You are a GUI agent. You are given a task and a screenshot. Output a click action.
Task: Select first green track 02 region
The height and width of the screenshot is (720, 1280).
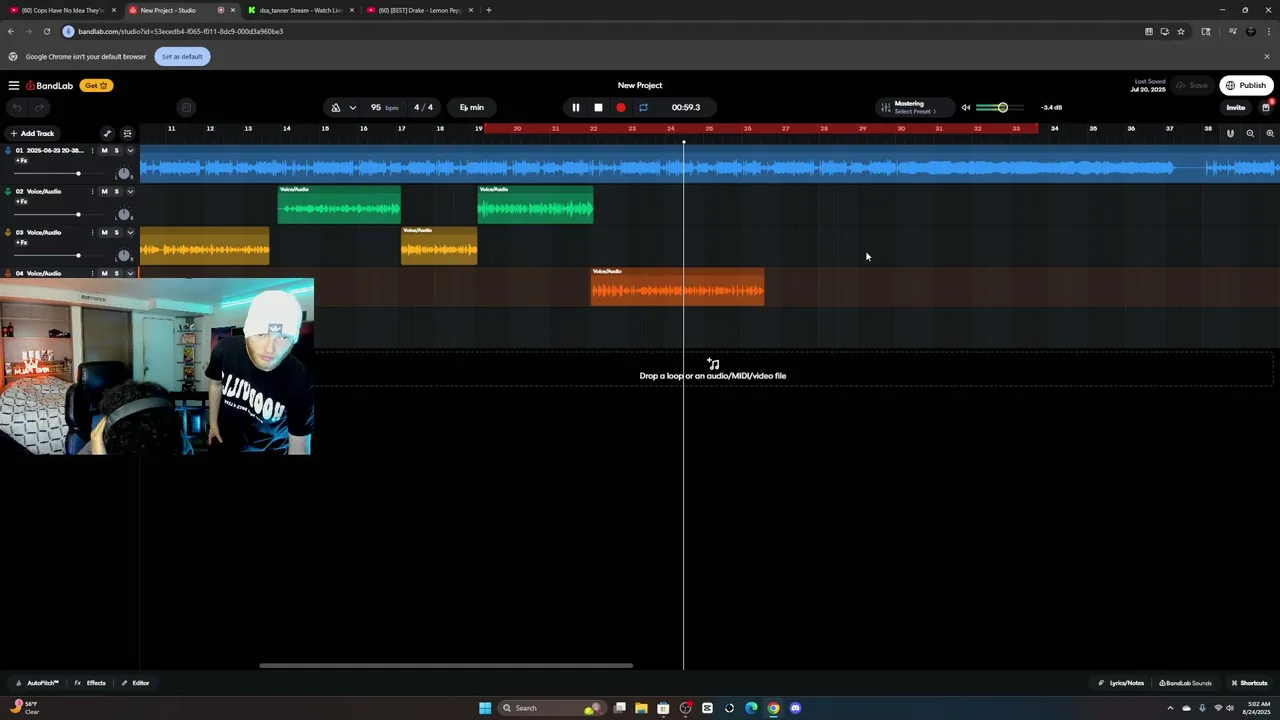point(339,204)
